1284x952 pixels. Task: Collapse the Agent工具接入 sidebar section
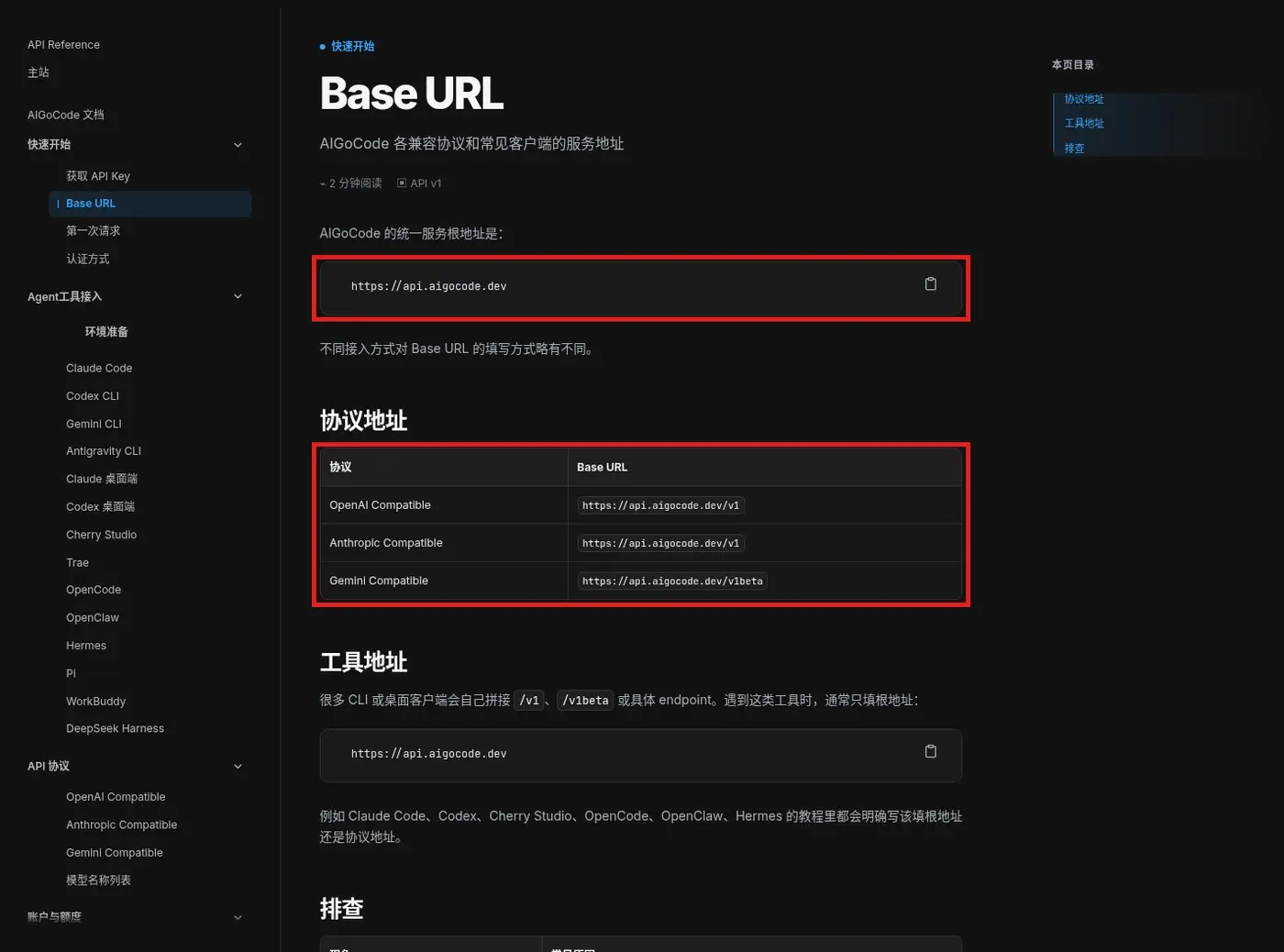pos(238,296)
